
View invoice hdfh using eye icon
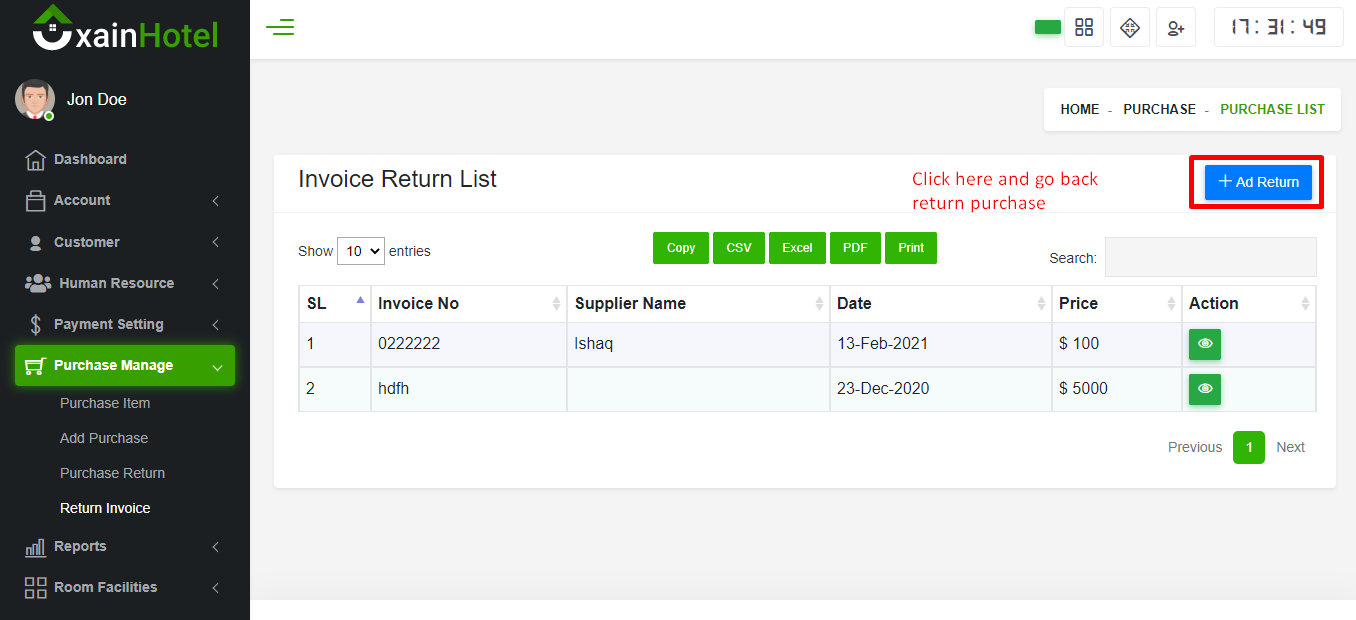coord(1205,389)
